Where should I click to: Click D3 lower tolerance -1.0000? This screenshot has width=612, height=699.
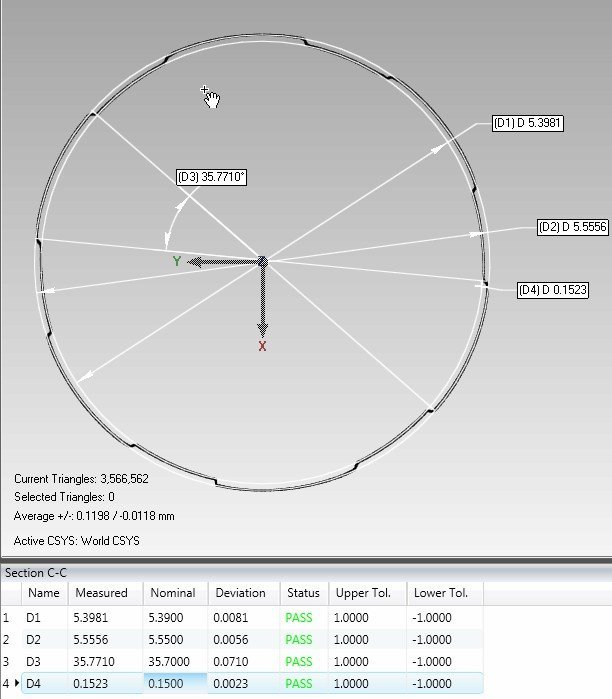click(432, 662)
